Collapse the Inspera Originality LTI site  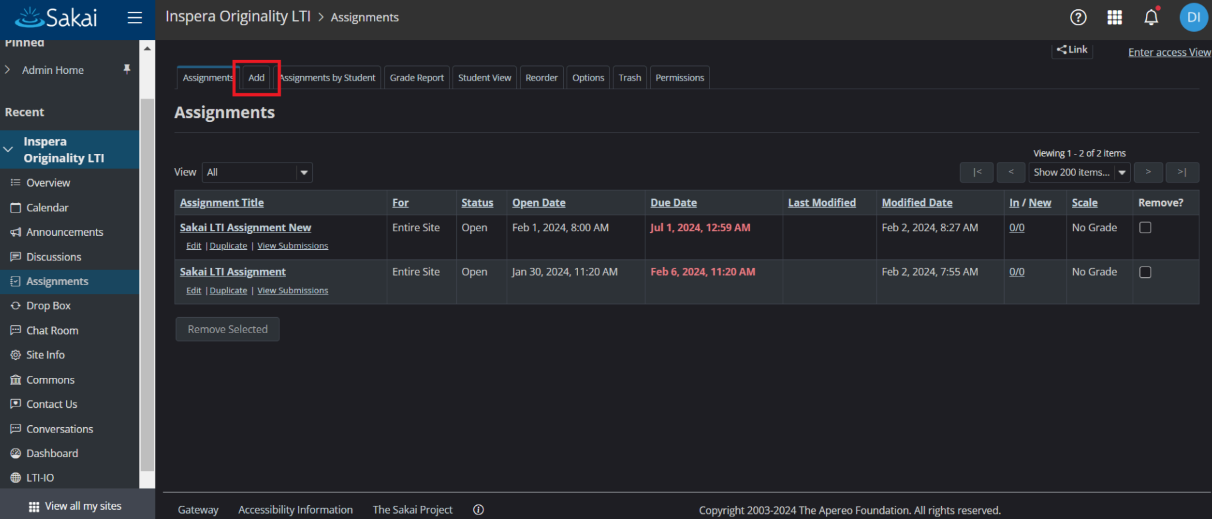[8, 150]
